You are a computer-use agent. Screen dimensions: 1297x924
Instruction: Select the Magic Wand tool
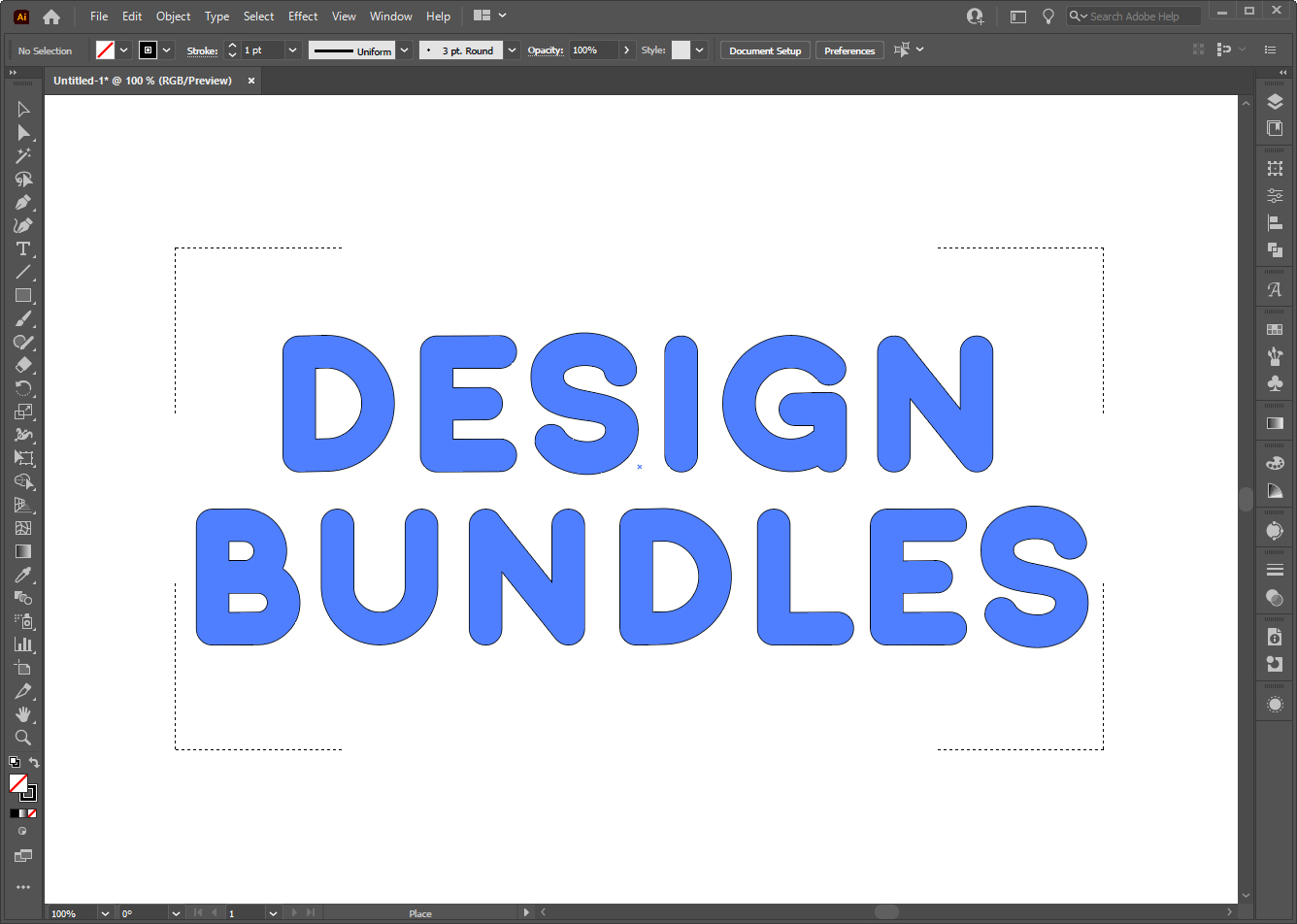coord(23,156)
